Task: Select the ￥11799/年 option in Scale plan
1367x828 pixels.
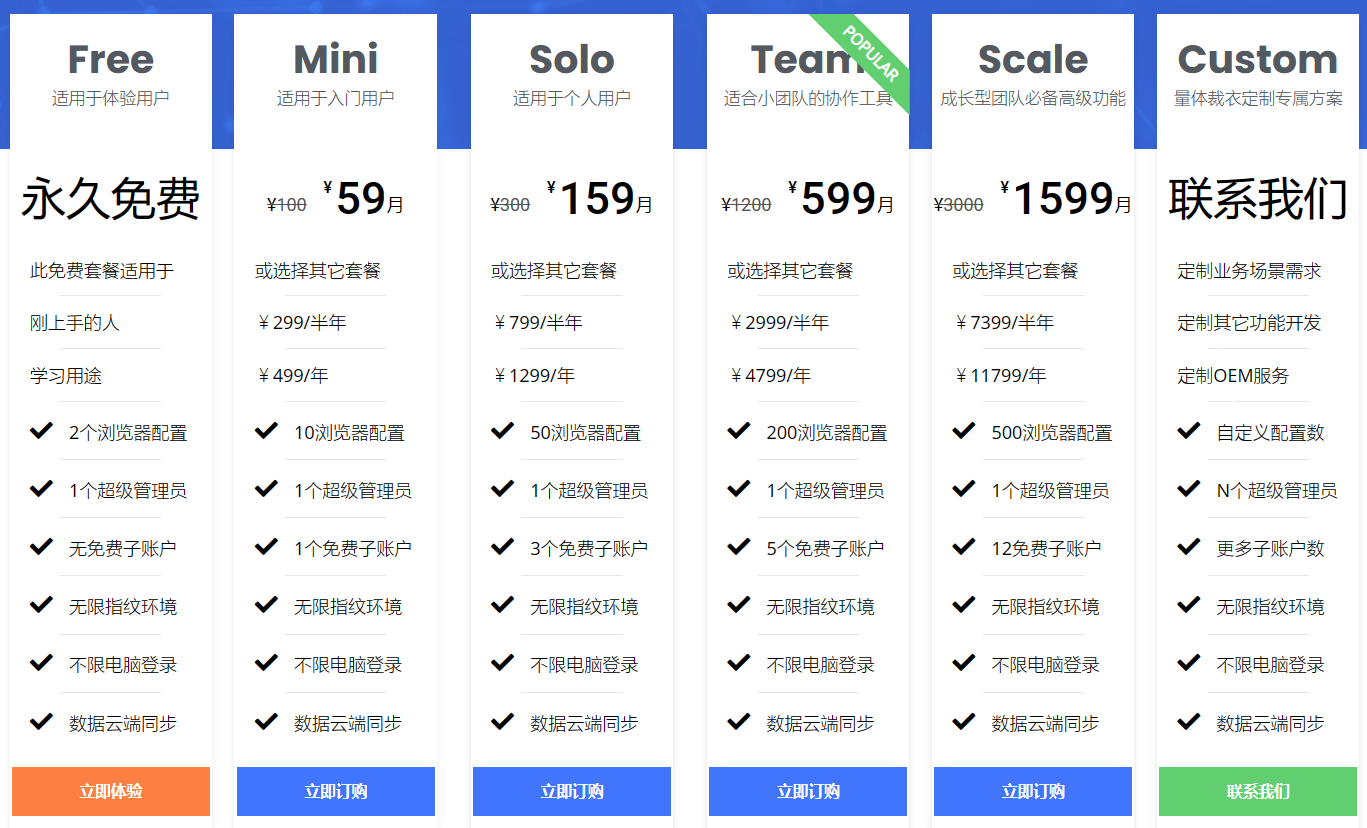Action: 1001,376
